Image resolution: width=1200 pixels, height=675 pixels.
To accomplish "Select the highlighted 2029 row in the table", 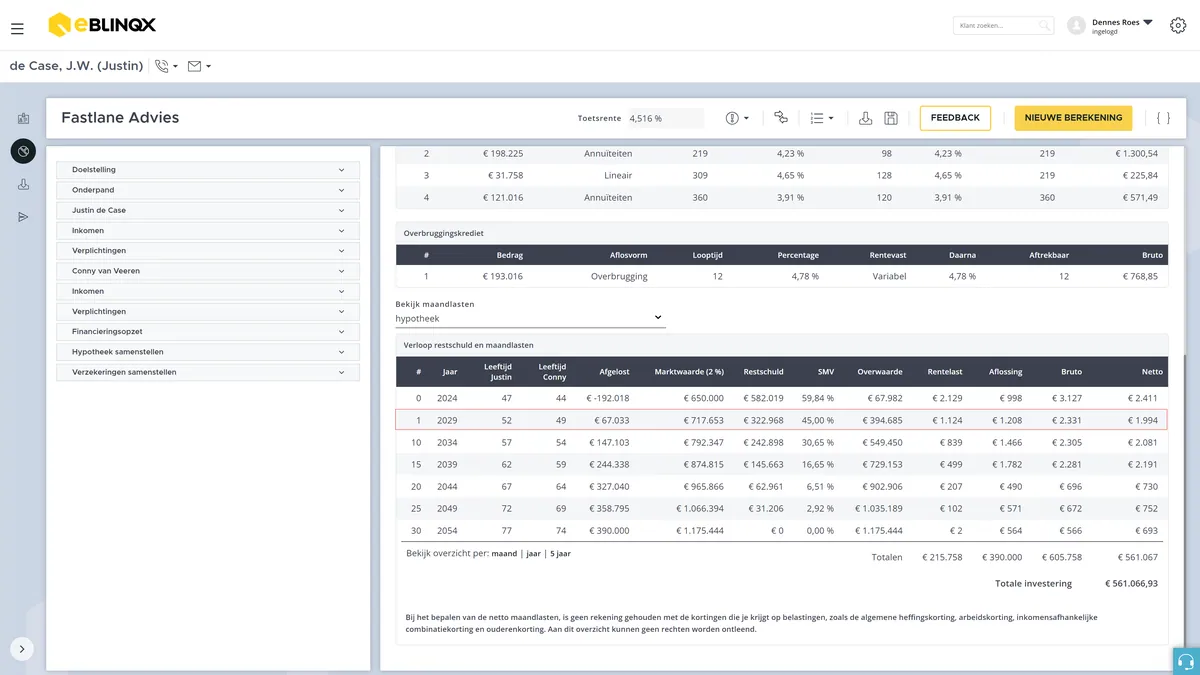I will tap(781, 420).
